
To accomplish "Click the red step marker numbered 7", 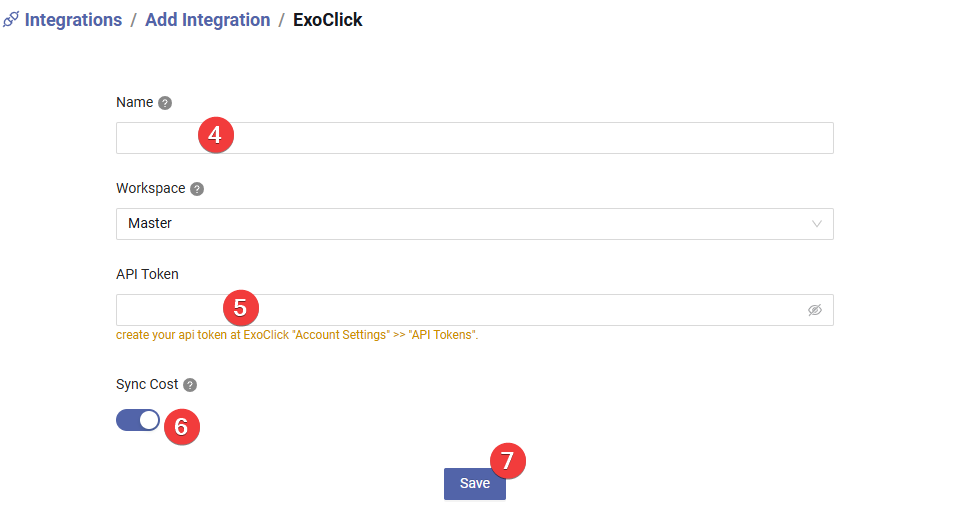I will [x=507, y=461].
